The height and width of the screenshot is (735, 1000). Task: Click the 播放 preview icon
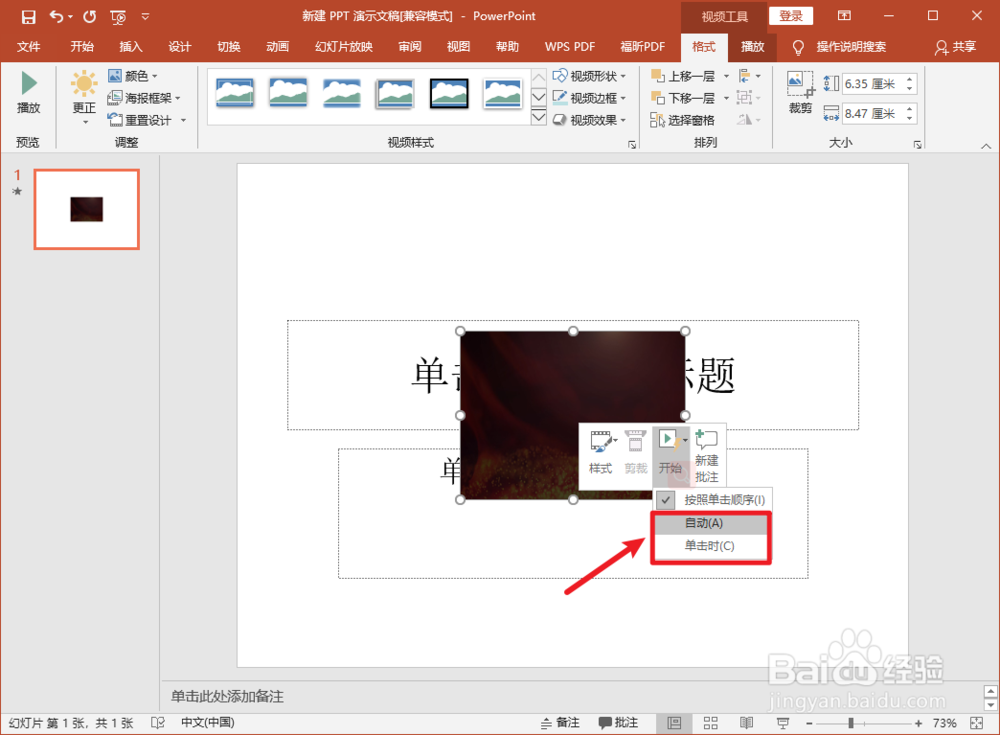point(28,90)
